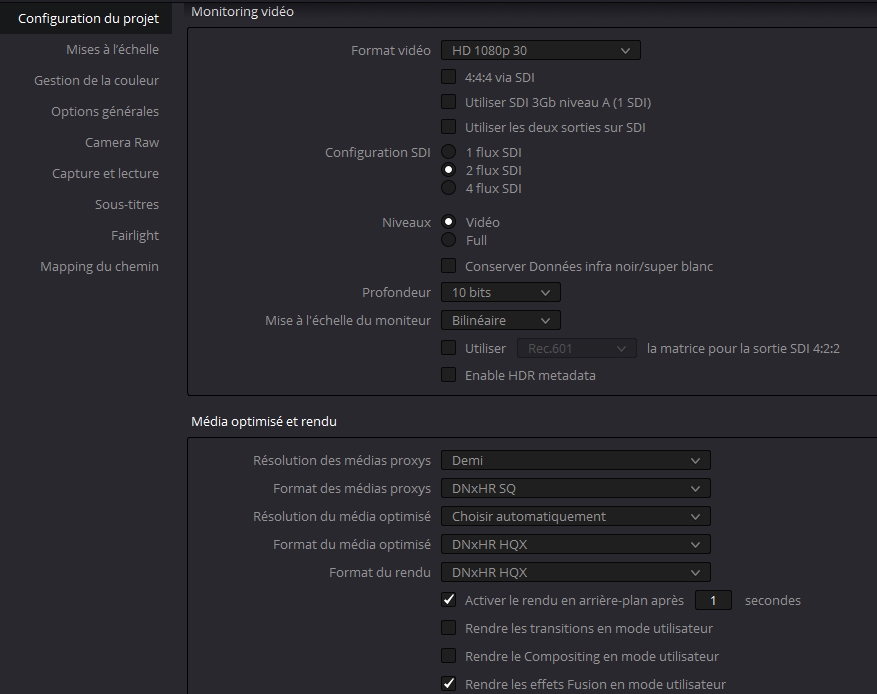Viewport: 877px width, 694px height.
Task: Click the Niveaux label
Action: click(407, 223)
